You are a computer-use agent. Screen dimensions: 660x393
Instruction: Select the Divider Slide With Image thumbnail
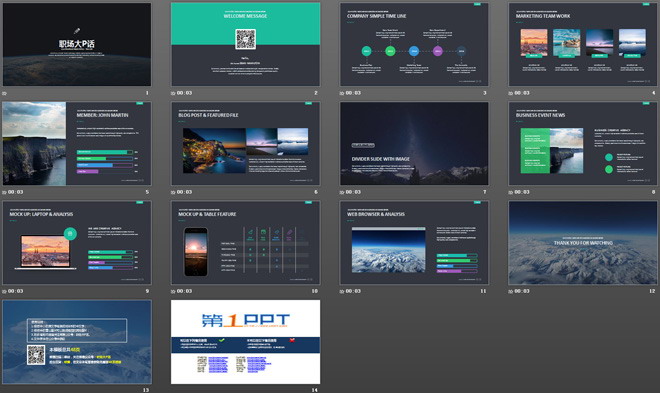414,143
